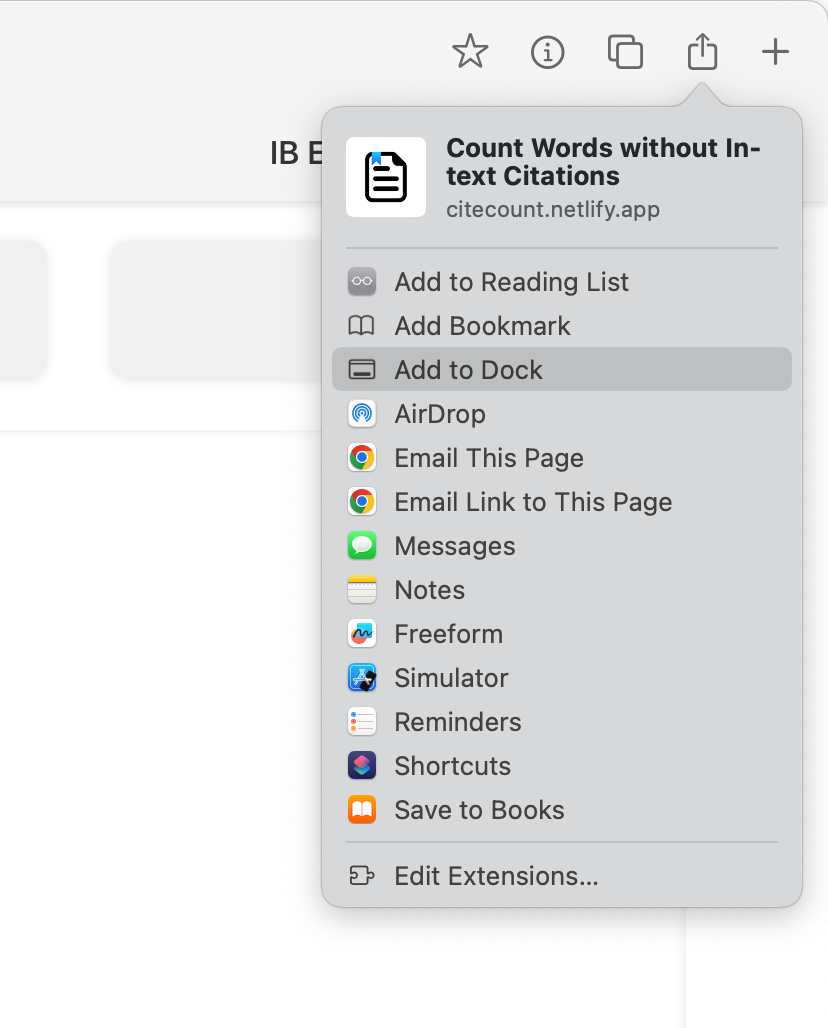Click the Simulator app icon
The image size is (828, 1028).
[x=362, y=677]
